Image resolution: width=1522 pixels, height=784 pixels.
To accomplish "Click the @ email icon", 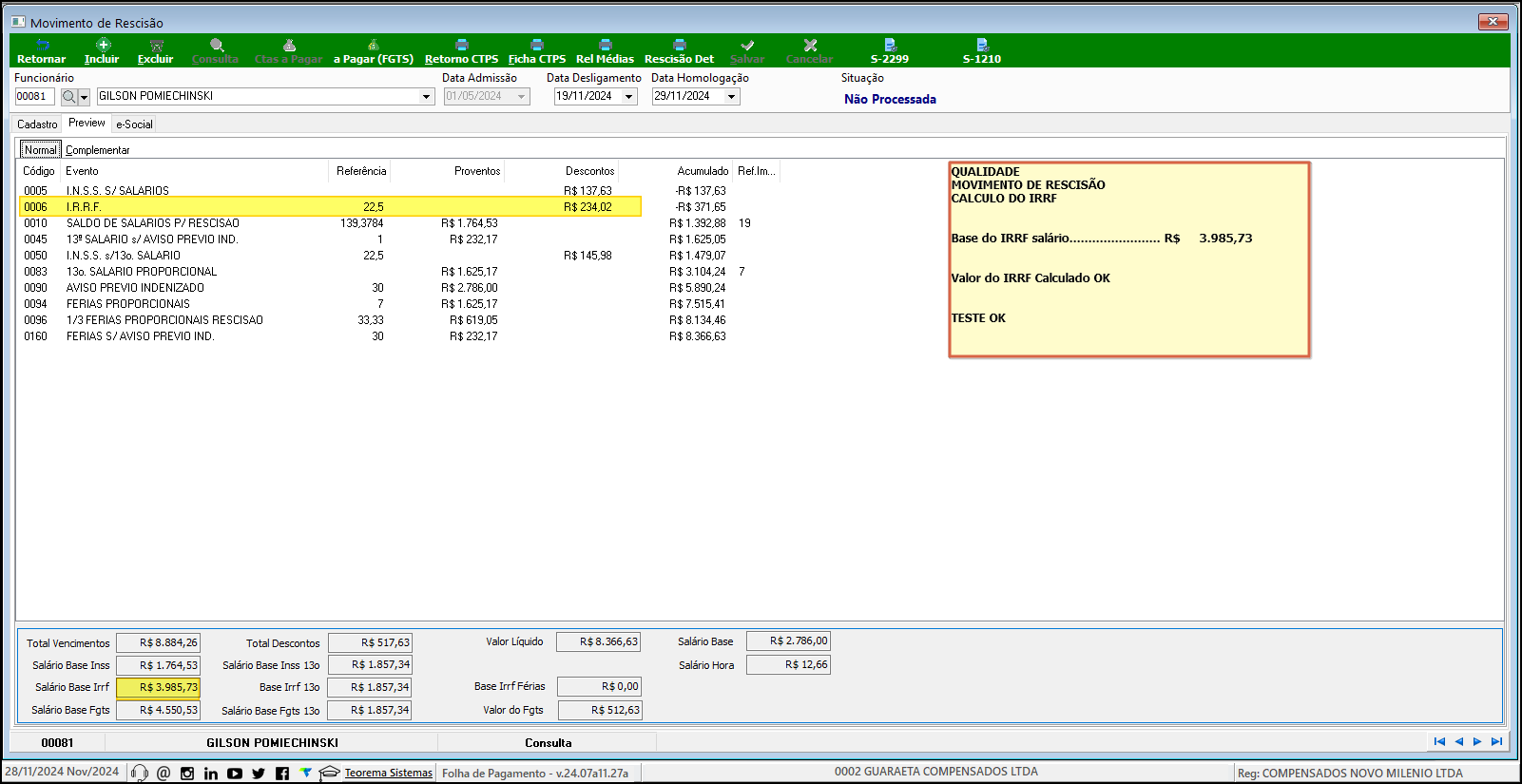I will point(164,774).
